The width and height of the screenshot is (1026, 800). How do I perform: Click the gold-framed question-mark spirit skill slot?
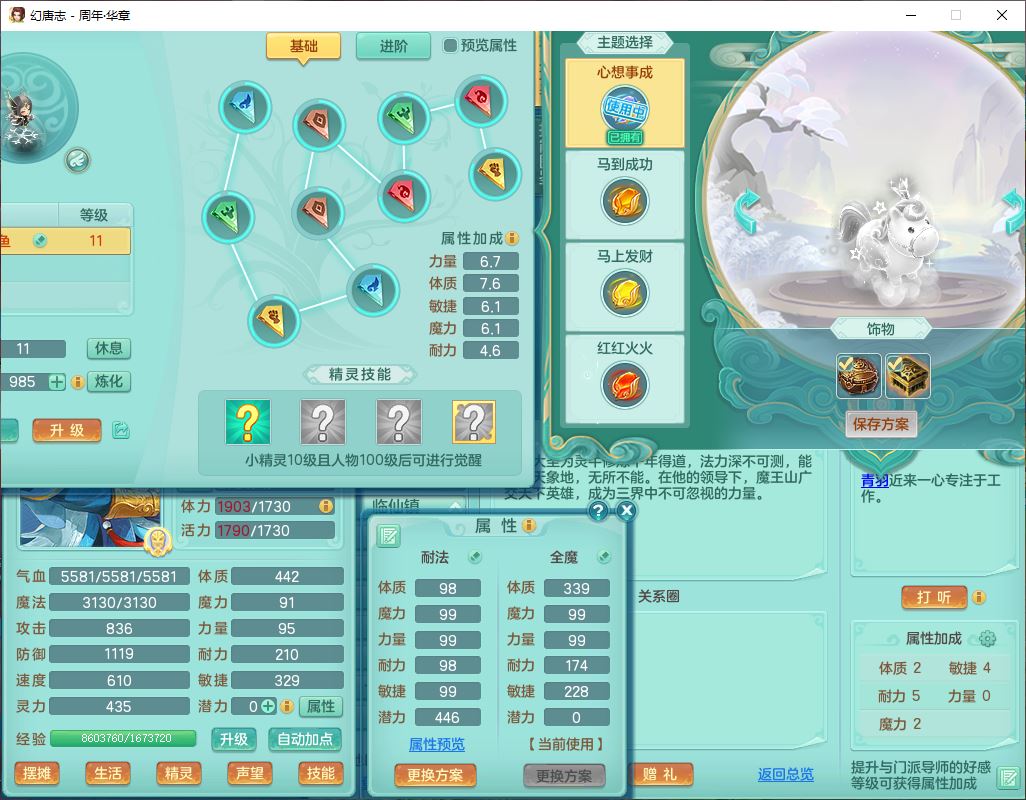474,422
